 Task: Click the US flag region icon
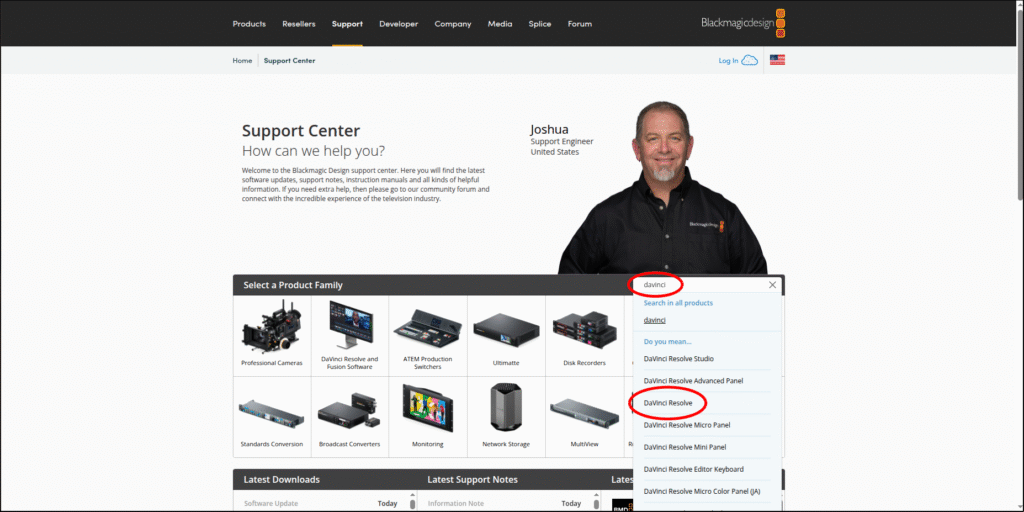point(777,60)
